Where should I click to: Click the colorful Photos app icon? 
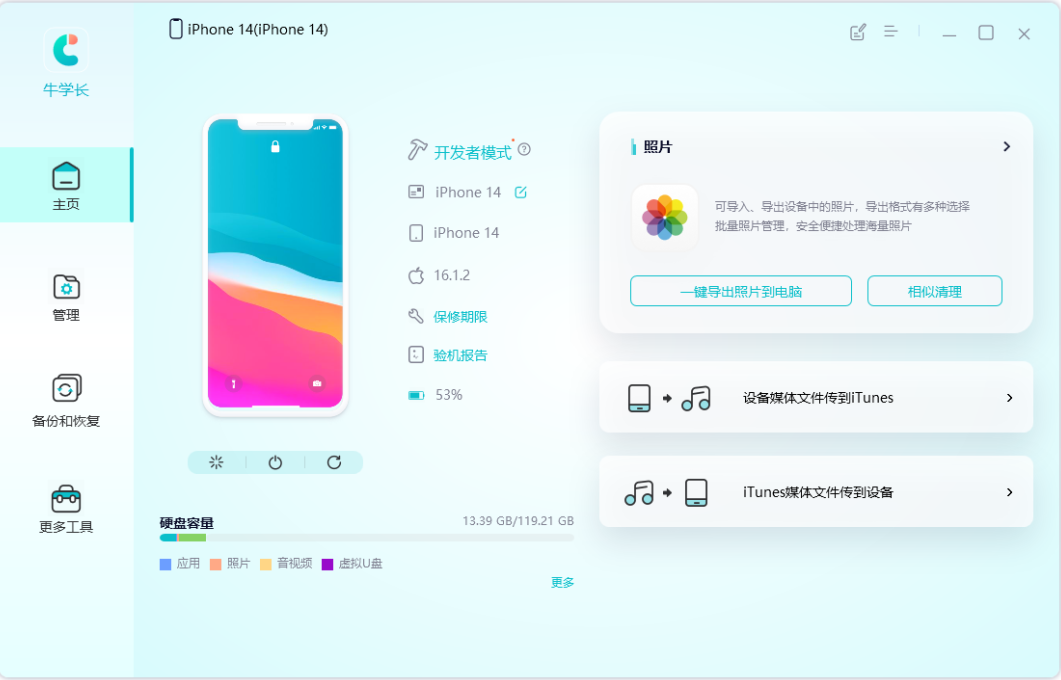click(x=664, y=218)
